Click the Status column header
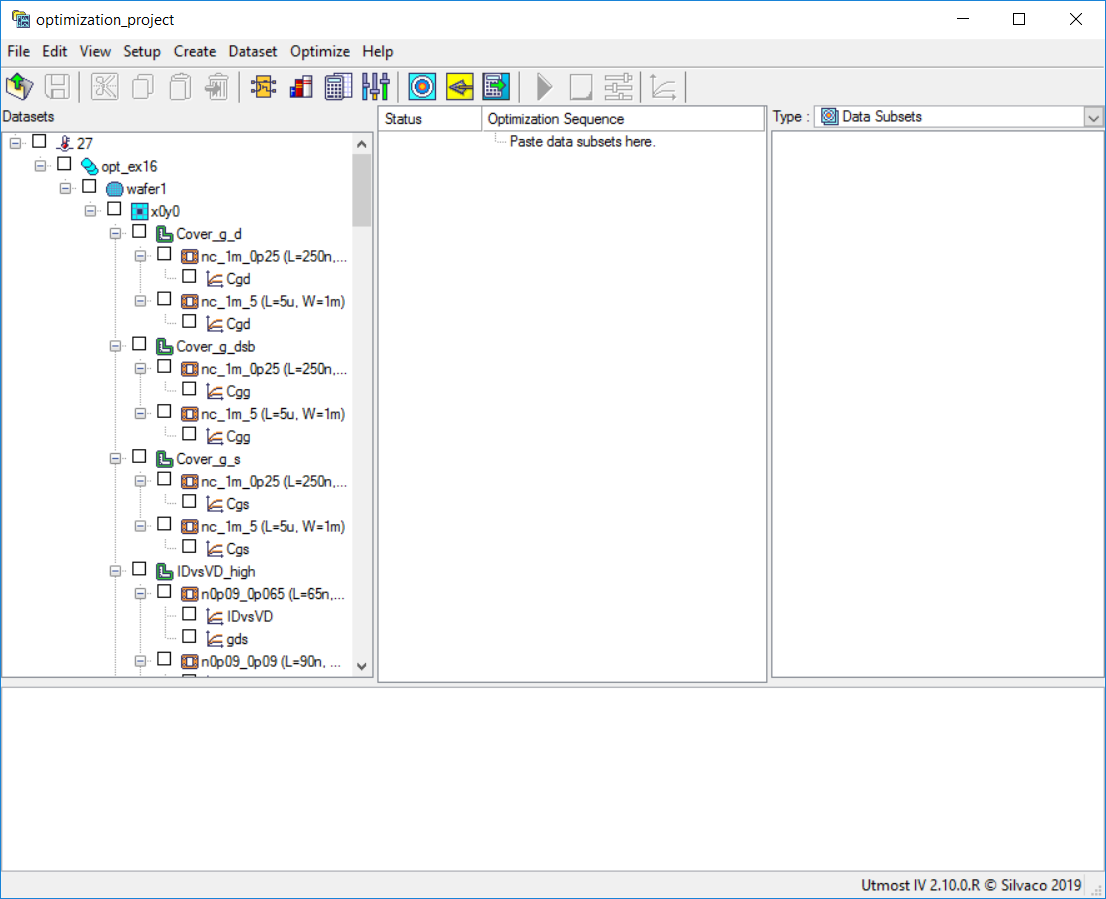1106x899 pixels. pos(430,119)
